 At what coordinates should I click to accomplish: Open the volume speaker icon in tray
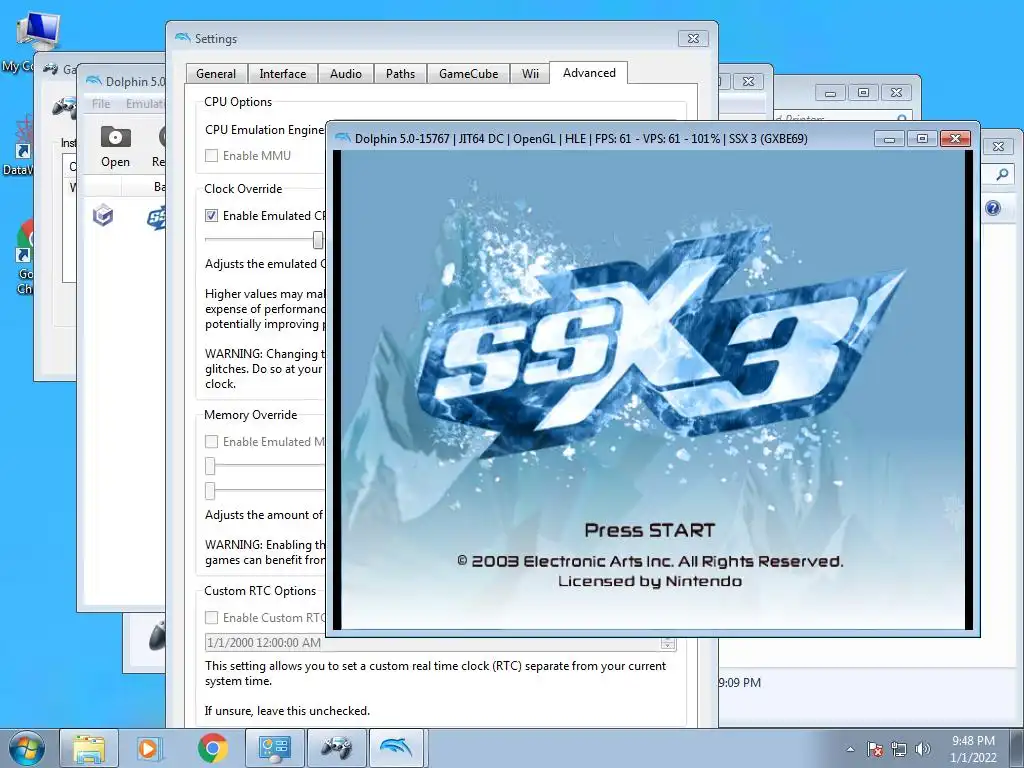923,749
